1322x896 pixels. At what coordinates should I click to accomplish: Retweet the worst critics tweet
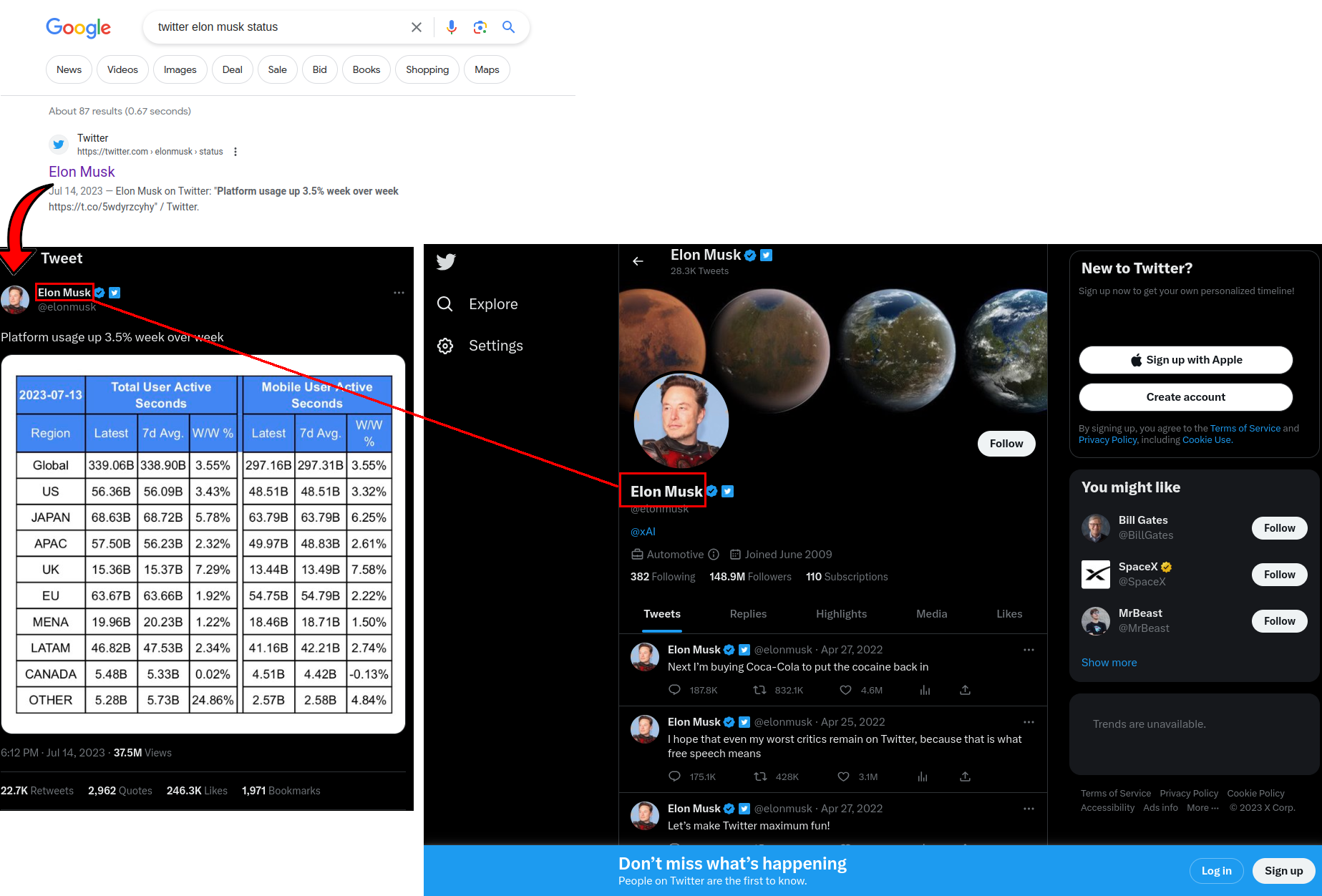click(x=760, y=776)
